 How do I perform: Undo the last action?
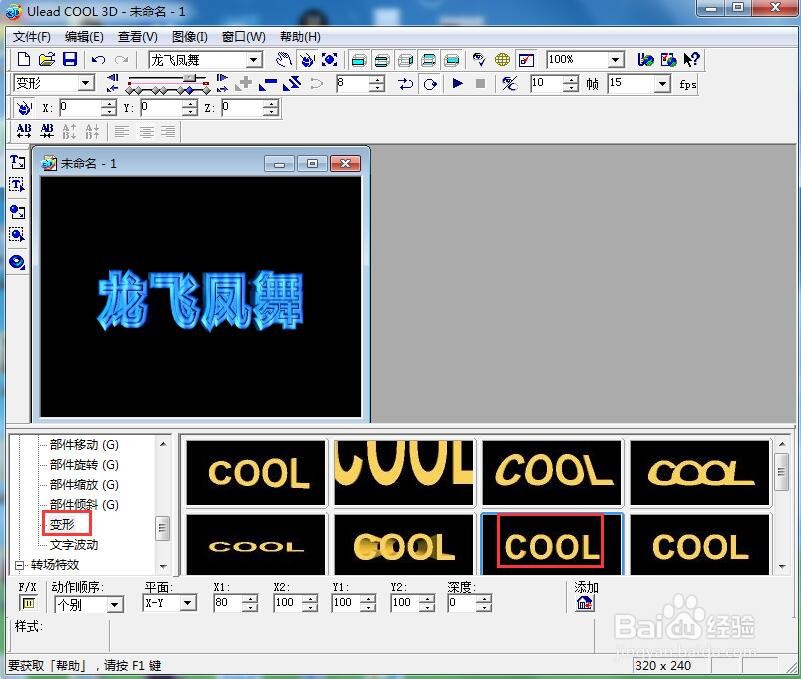98,60
